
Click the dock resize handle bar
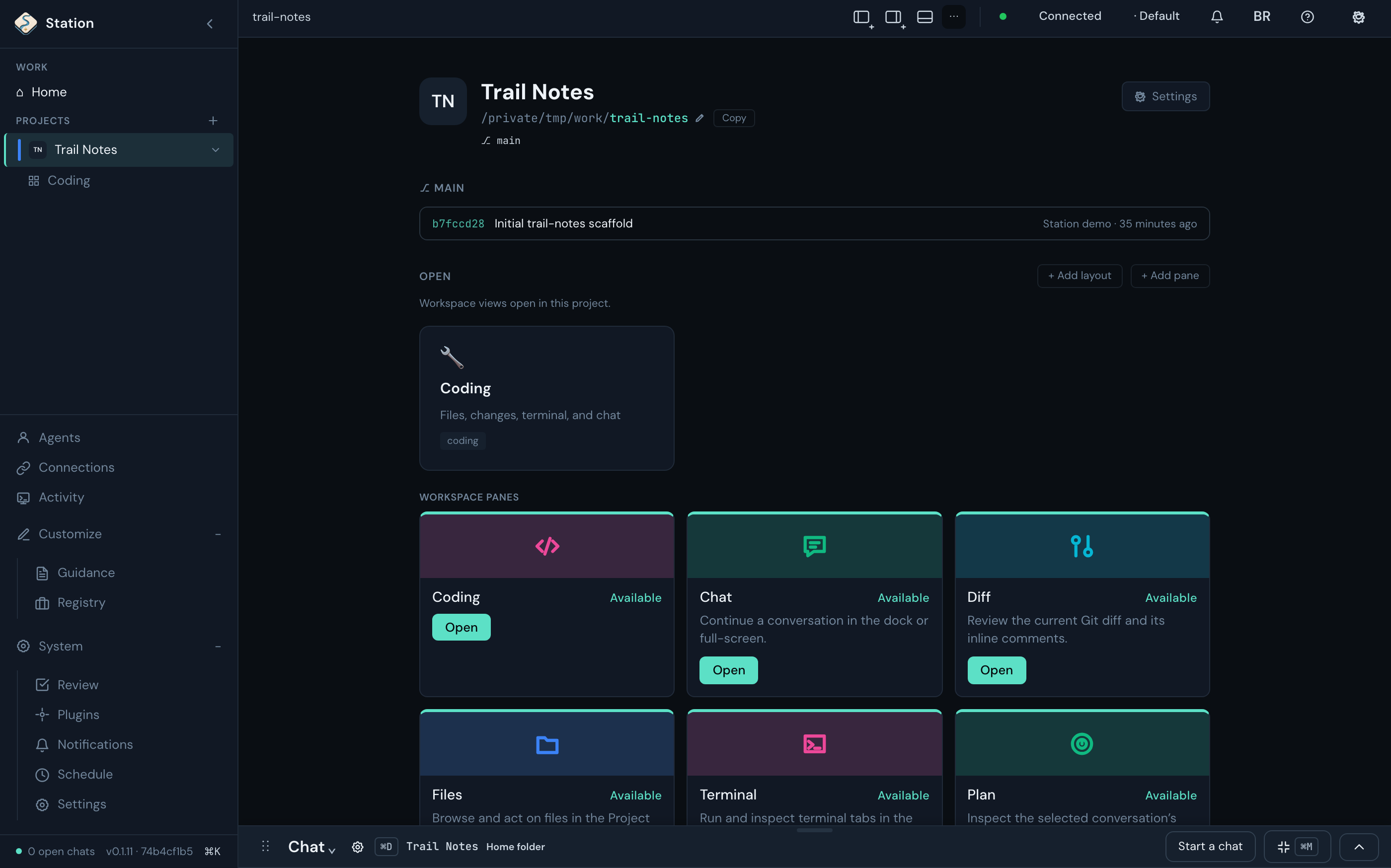point(814,831)
